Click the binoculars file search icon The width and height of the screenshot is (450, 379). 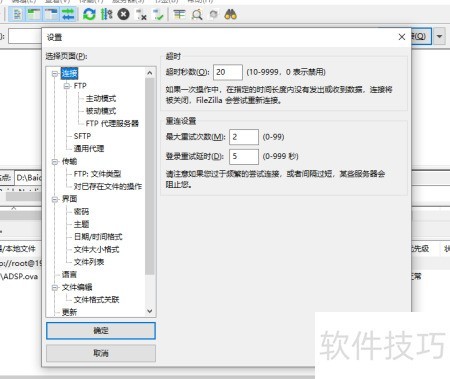point(231,15)
